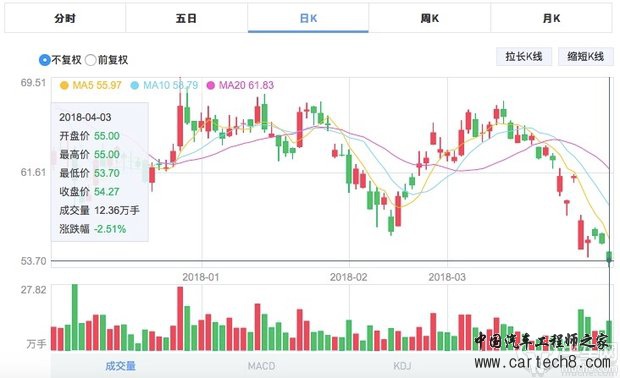Switch indicator panel to KDJ
This screenshot has width=620, height=378.
click(402, 366)
